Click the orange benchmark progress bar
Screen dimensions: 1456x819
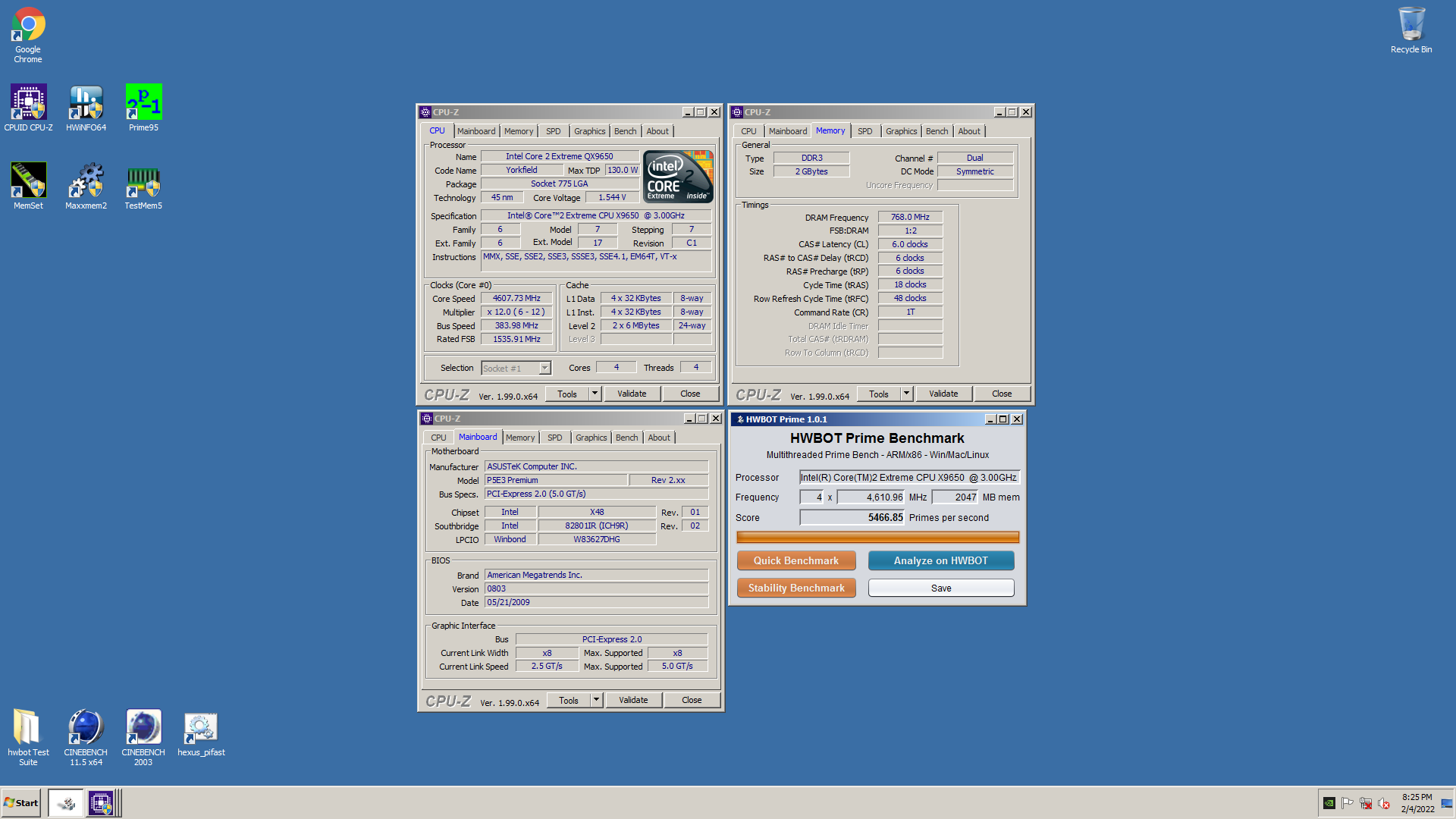coord(878,538)
